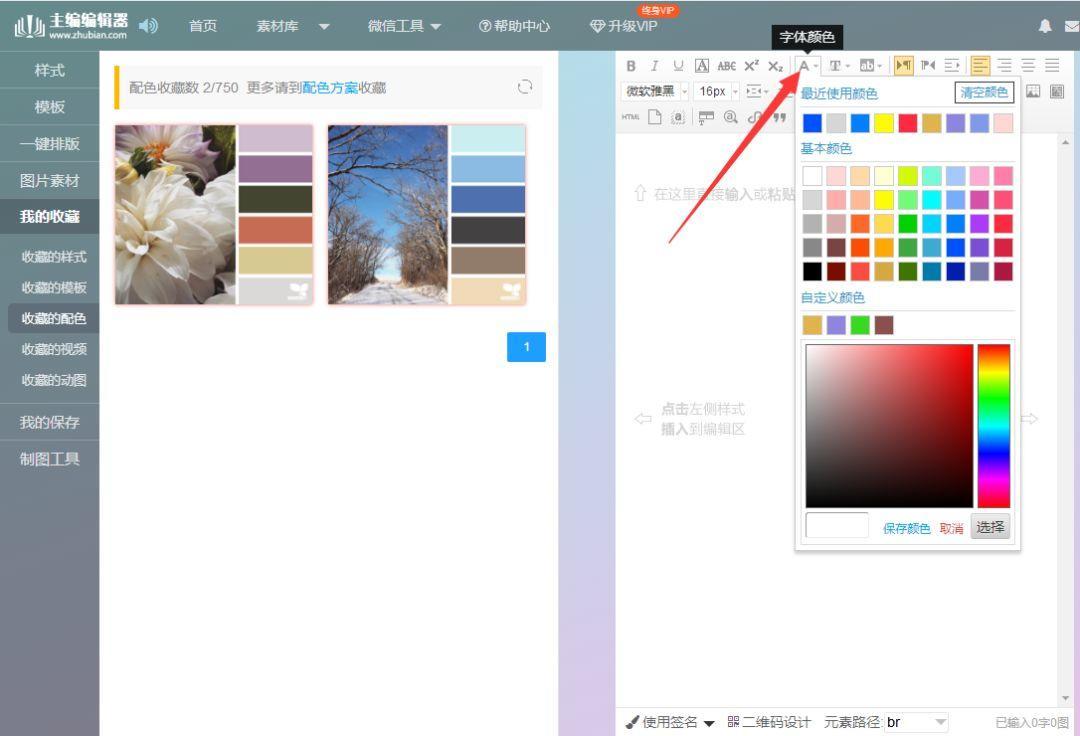Apply strikethrough ABC formatting
Viewport: 1080px width, 736px height.
pos(727,66)
